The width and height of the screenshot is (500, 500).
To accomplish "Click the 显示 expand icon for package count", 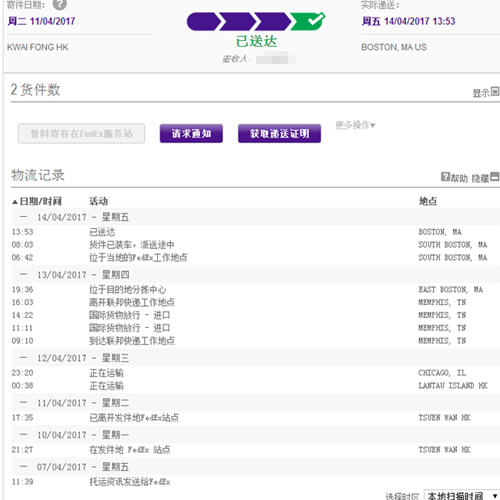I will click(x=495, y=91).
